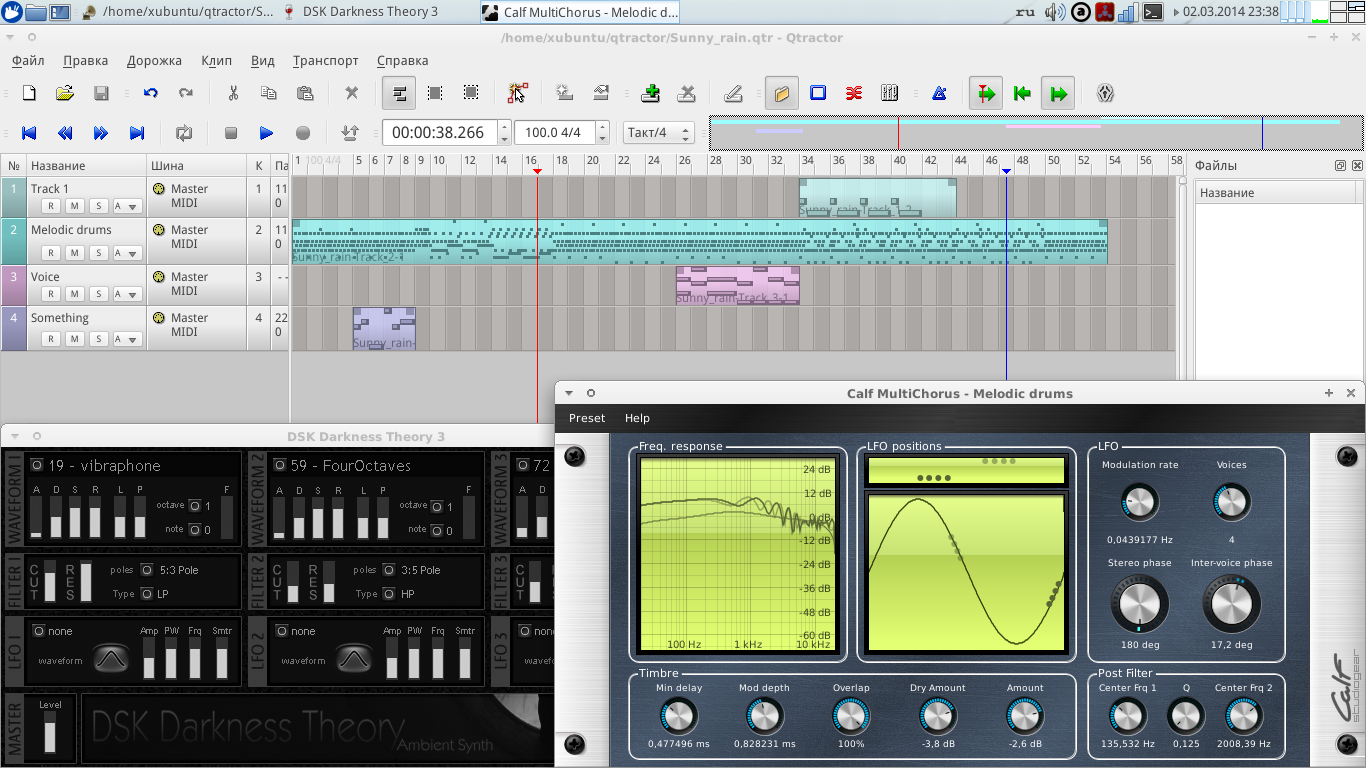Image resolution: width=1366 pixels, height=768 pixels.
Task: Click the MIDI Panic button
Action: (1105, 93)
